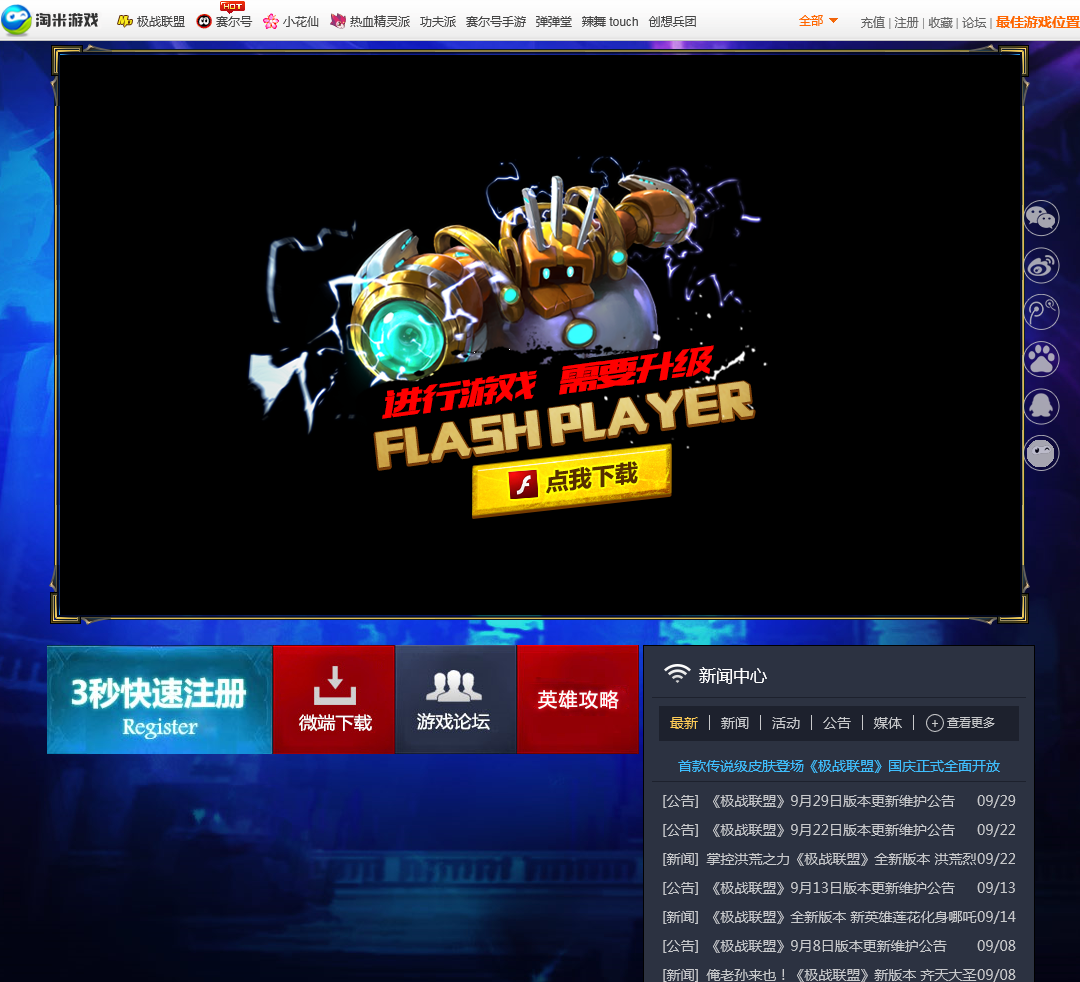Click the round face icon below QQ
This screenshot has width=1080, height=982.
coord(1041,453)
